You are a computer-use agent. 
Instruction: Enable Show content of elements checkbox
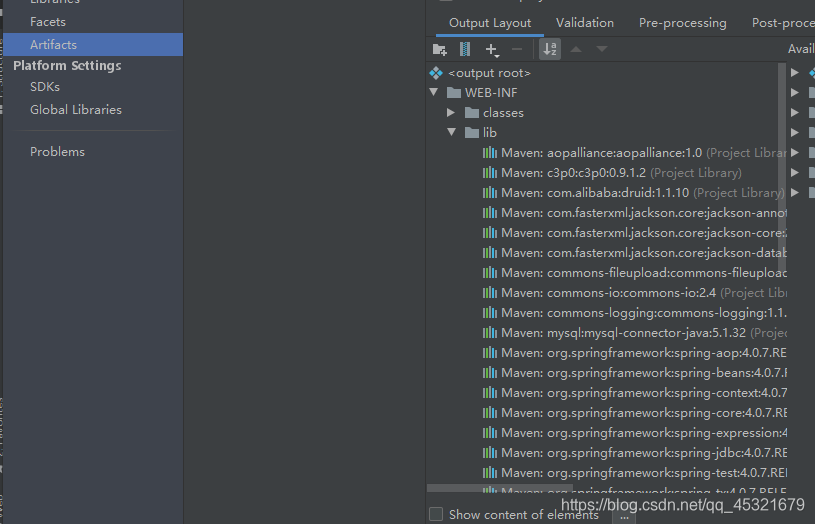[436, 514]
